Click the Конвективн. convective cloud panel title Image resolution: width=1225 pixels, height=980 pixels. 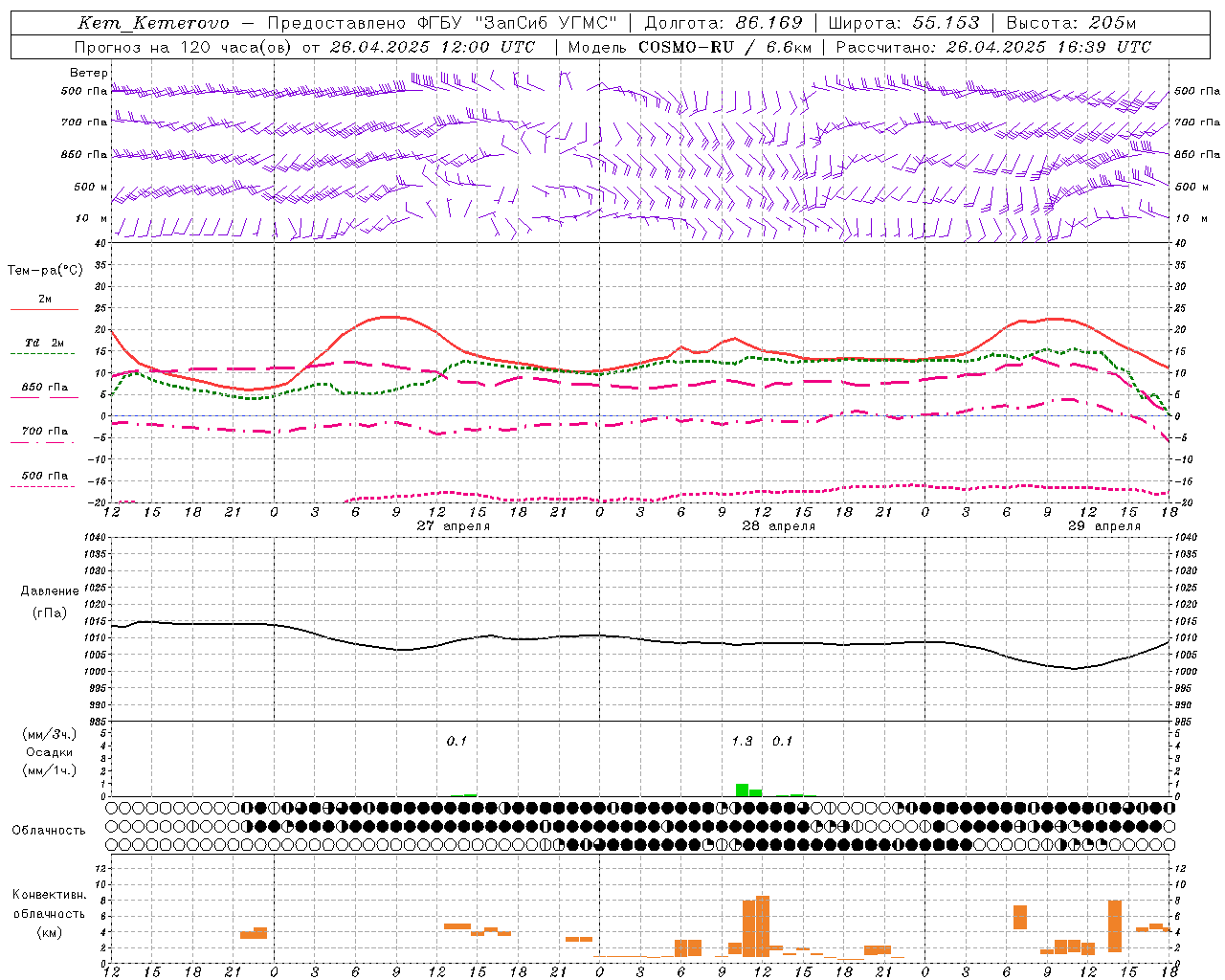(x=49, y=895)
